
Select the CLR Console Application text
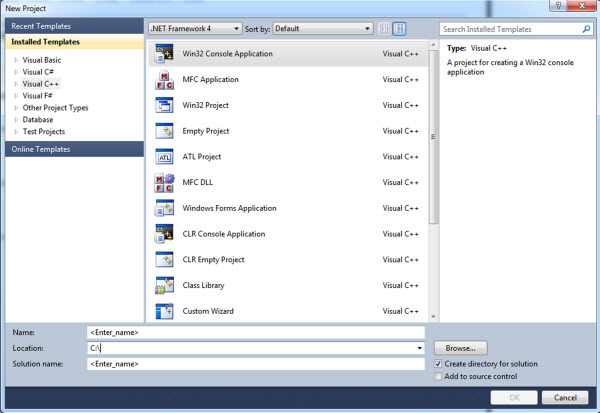pos(224,234)
